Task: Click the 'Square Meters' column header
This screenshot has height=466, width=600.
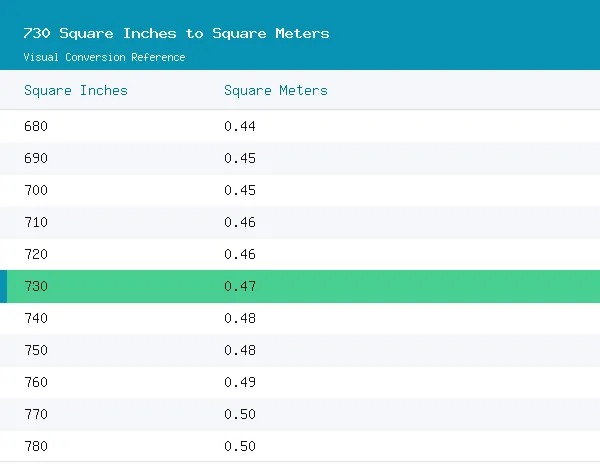Action: (276, 91)
